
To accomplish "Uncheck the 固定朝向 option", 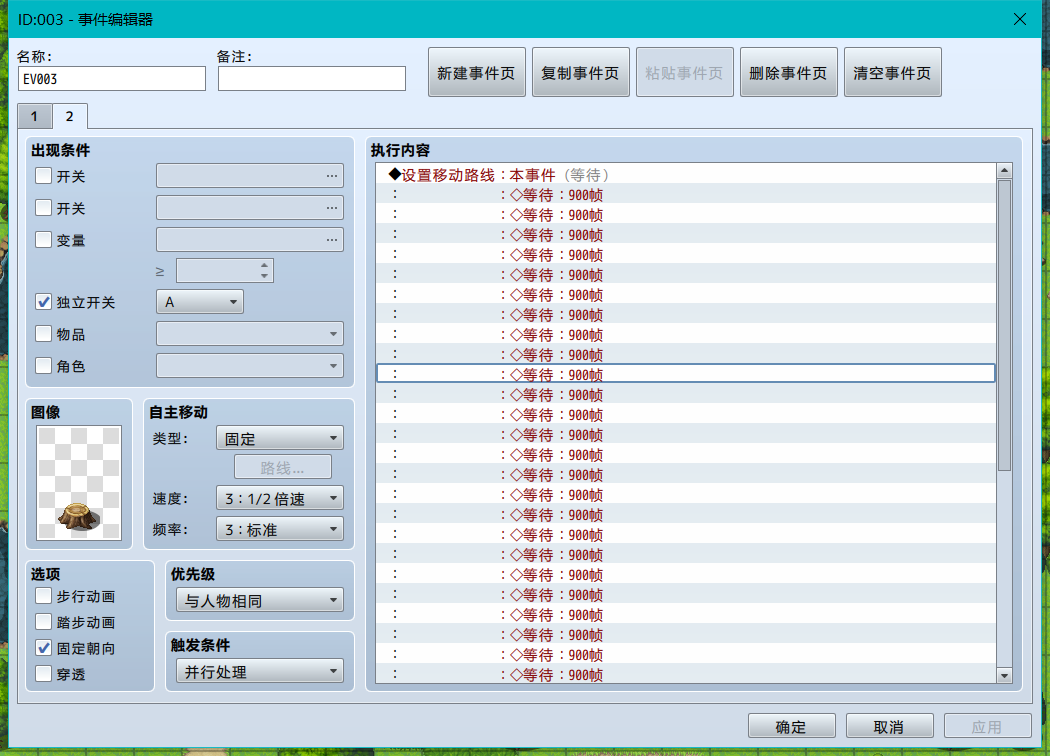I will 44,648.
